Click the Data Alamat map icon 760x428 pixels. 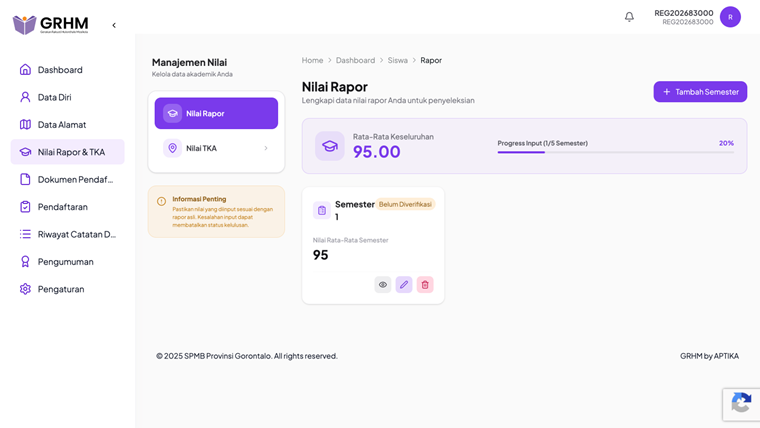(x=25, y=125)
